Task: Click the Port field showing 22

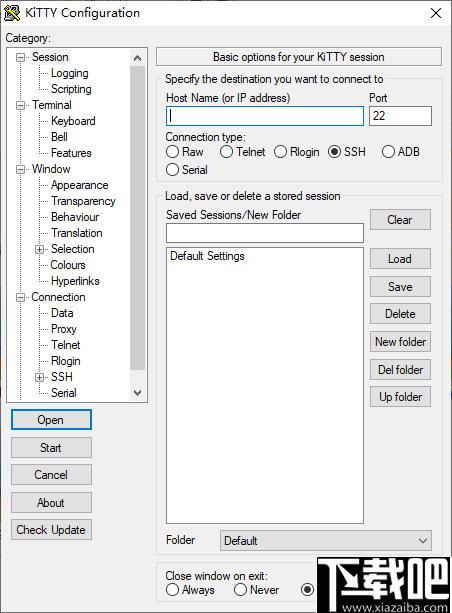Action: click(400, 116)
